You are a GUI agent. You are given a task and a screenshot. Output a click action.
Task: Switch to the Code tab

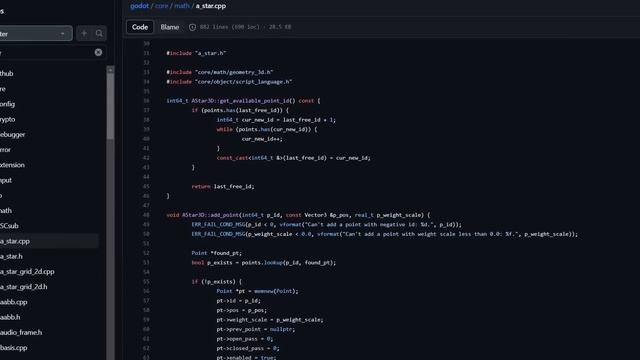coord(140,27)
